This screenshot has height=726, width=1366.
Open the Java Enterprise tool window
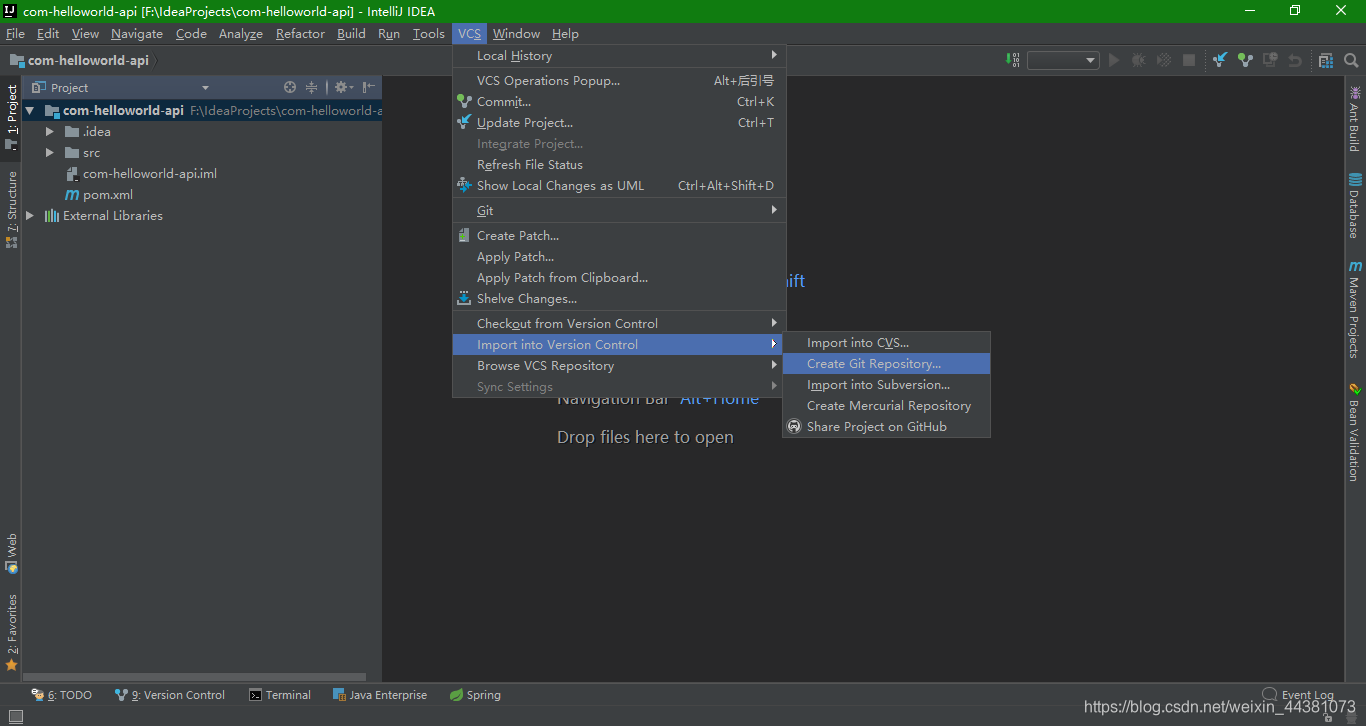[380, 695]
